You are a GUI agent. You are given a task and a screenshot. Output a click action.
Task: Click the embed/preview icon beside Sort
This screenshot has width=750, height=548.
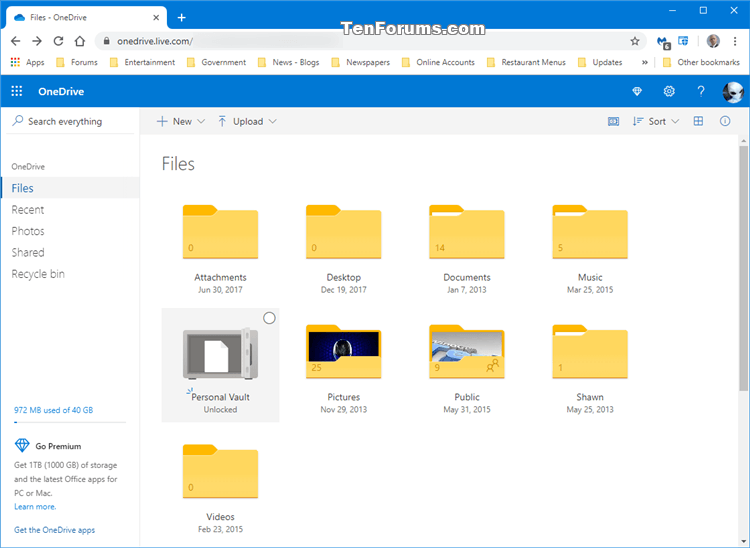pyautogui.click(x=613, y=121)
